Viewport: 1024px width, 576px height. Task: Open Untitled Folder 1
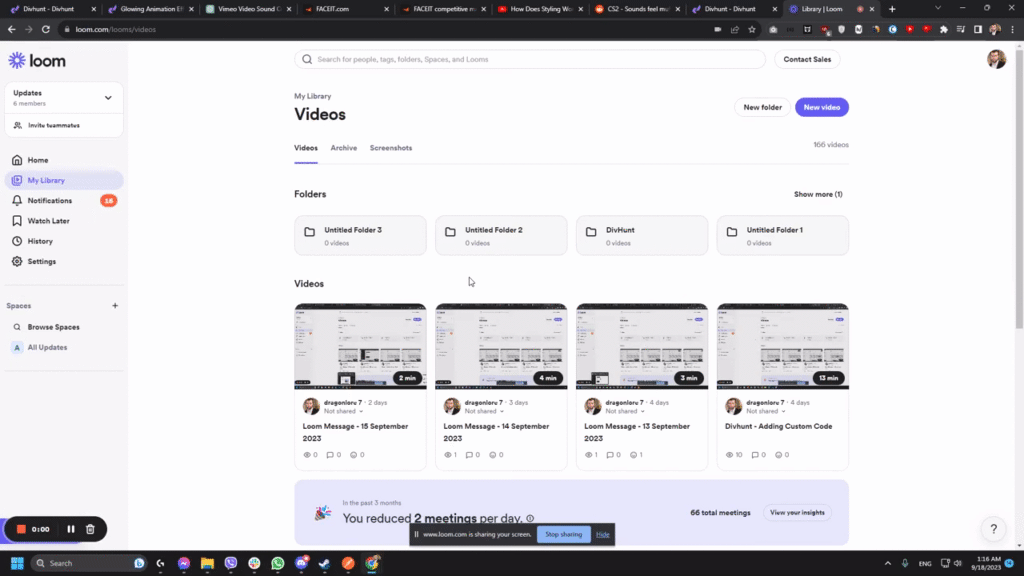point(782,236)
